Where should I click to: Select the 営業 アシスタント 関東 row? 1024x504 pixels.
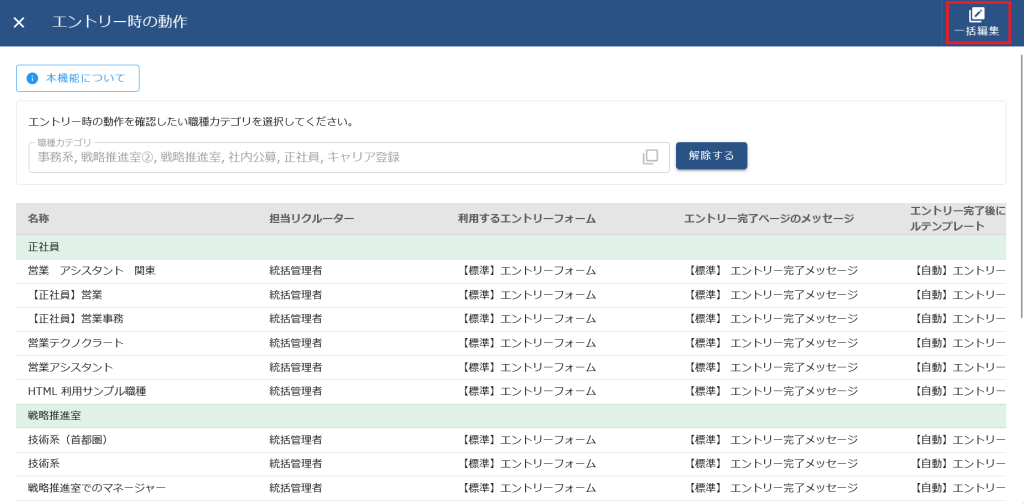pos(91,271)
